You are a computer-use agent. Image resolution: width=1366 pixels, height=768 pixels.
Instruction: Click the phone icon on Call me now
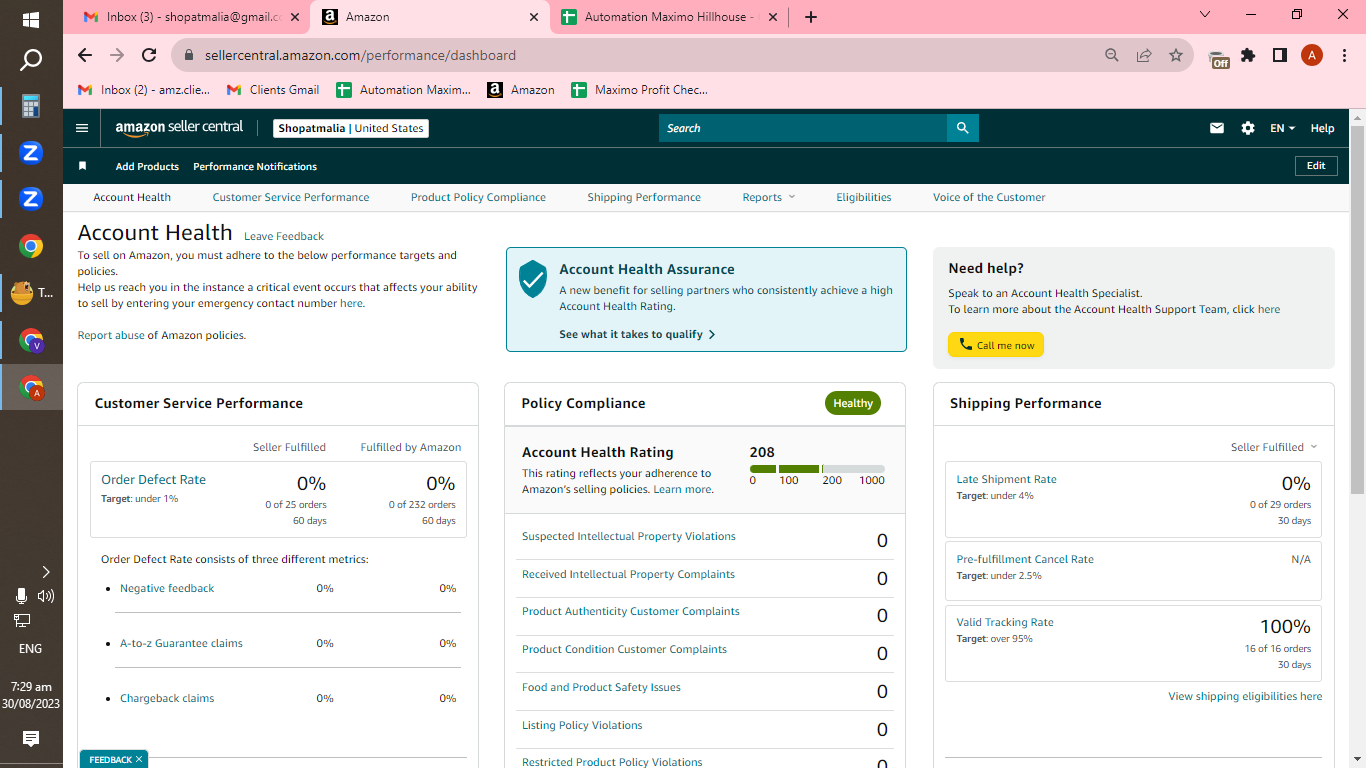(x=965, y=345)
